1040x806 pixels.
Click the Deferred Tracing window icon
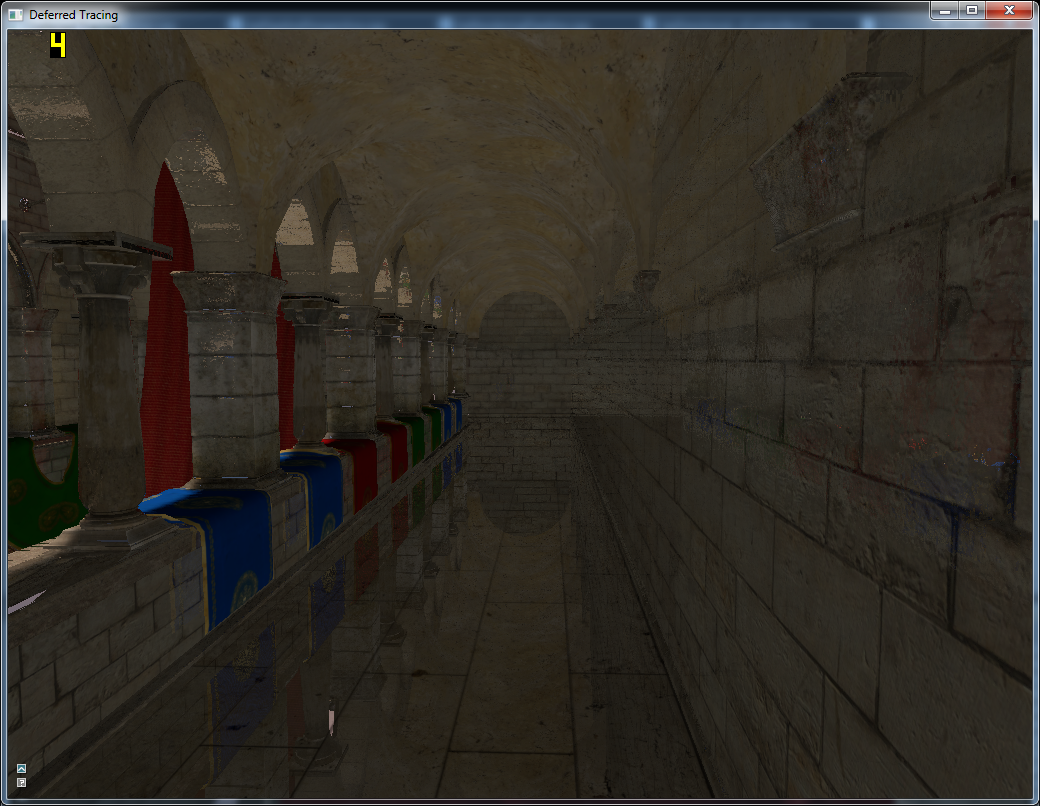(x=16, y=15)
